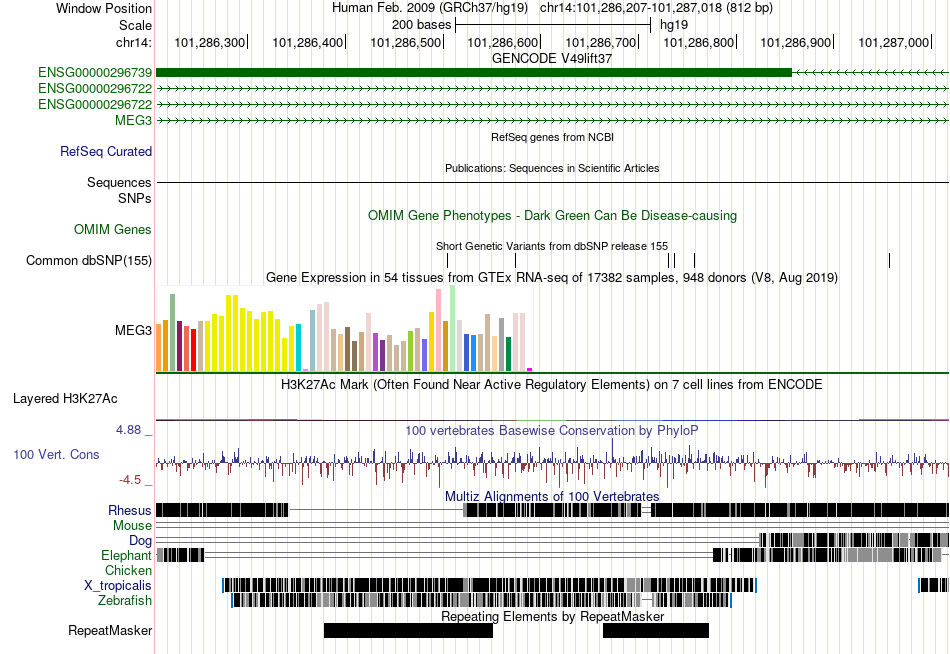Viewport: 950px width, 654px height.
Task: Click the 101,286,600 coordinate on the ruler
Action: [x=503, y=42]
